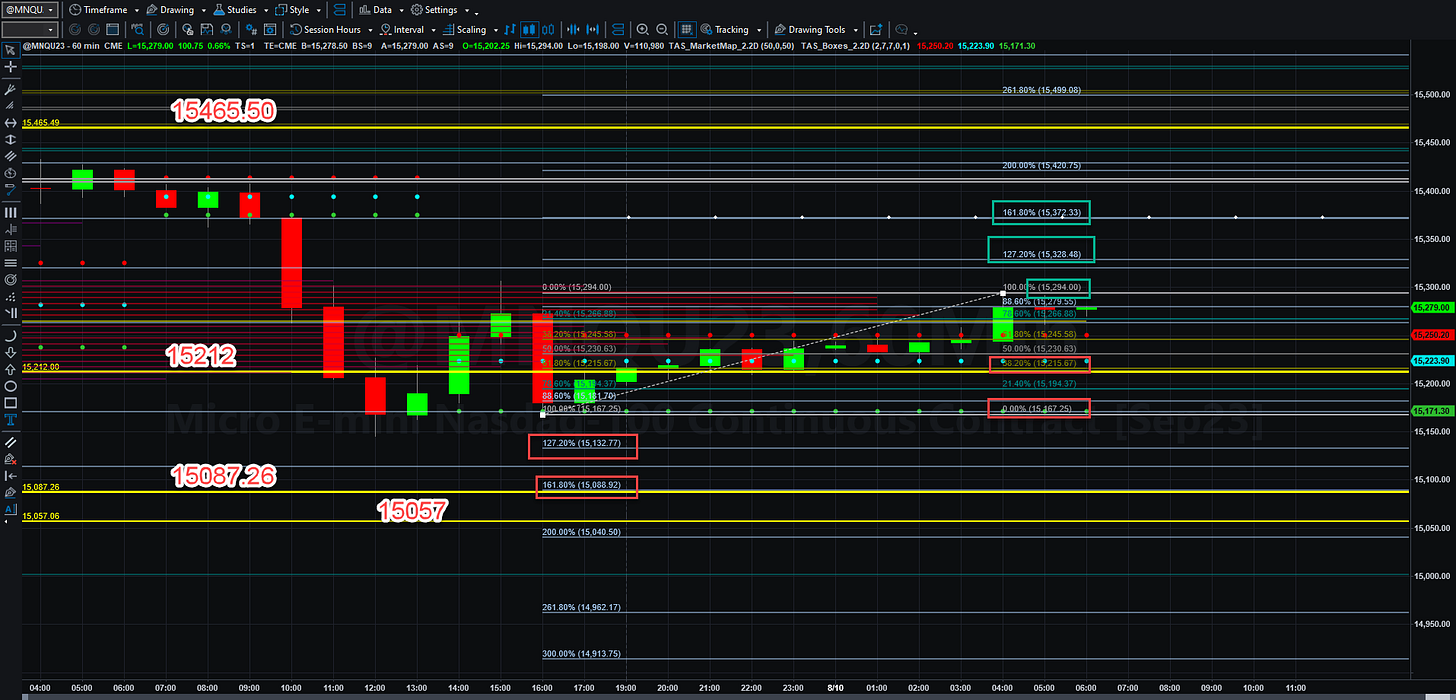Toggle the candlestick chart type button

(529, 30)
